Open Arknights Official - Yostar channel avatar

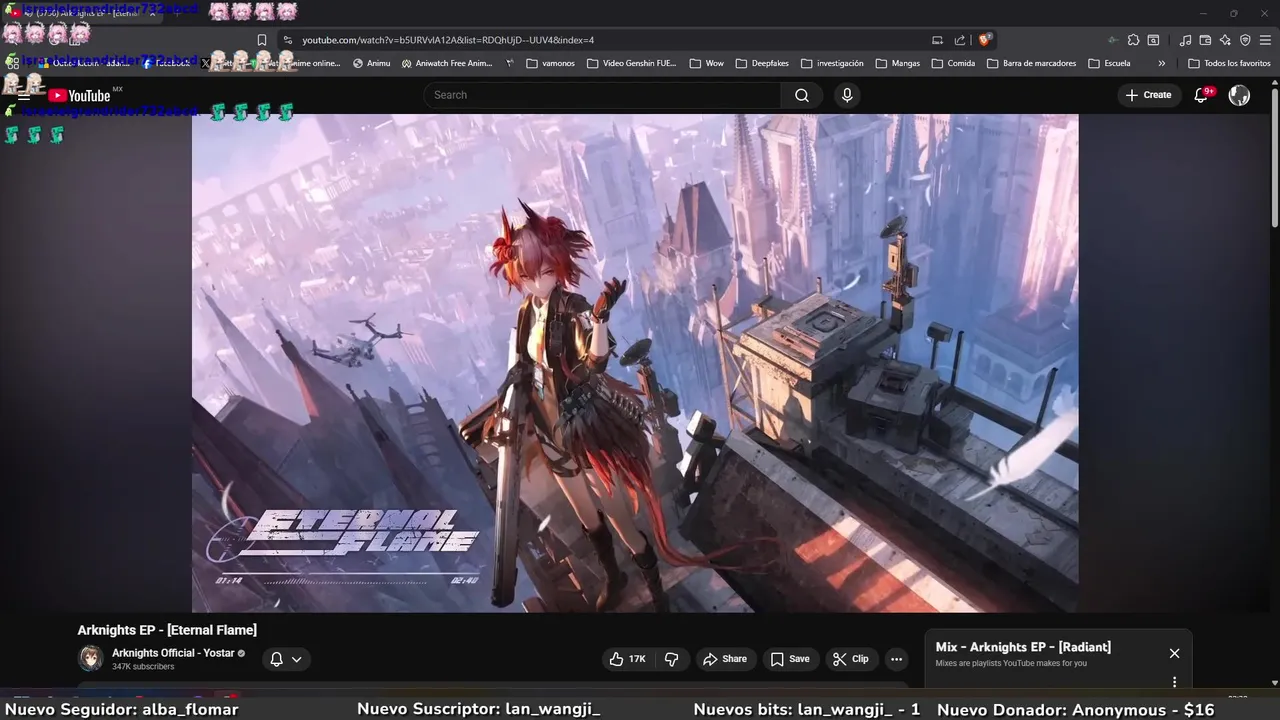[91, 658]
